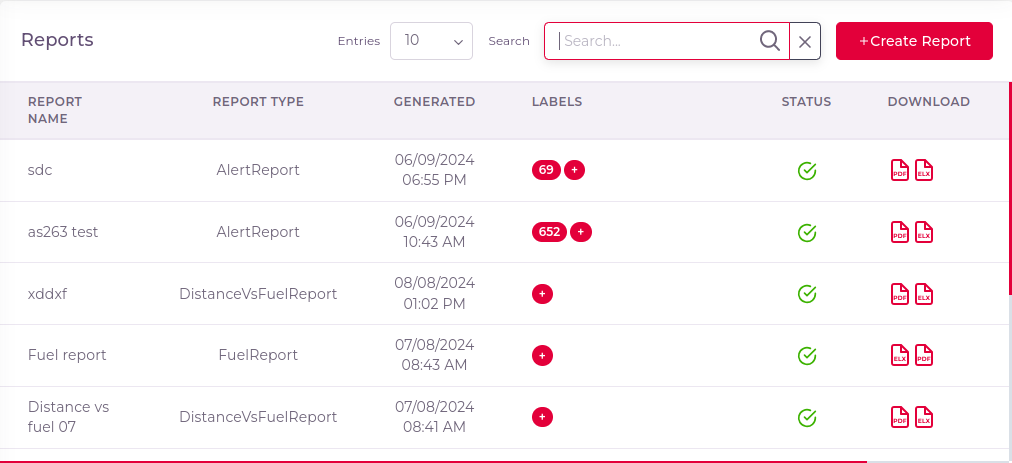Click the GENERATED column header
1012x463 pixels.
tap(434, 101)
